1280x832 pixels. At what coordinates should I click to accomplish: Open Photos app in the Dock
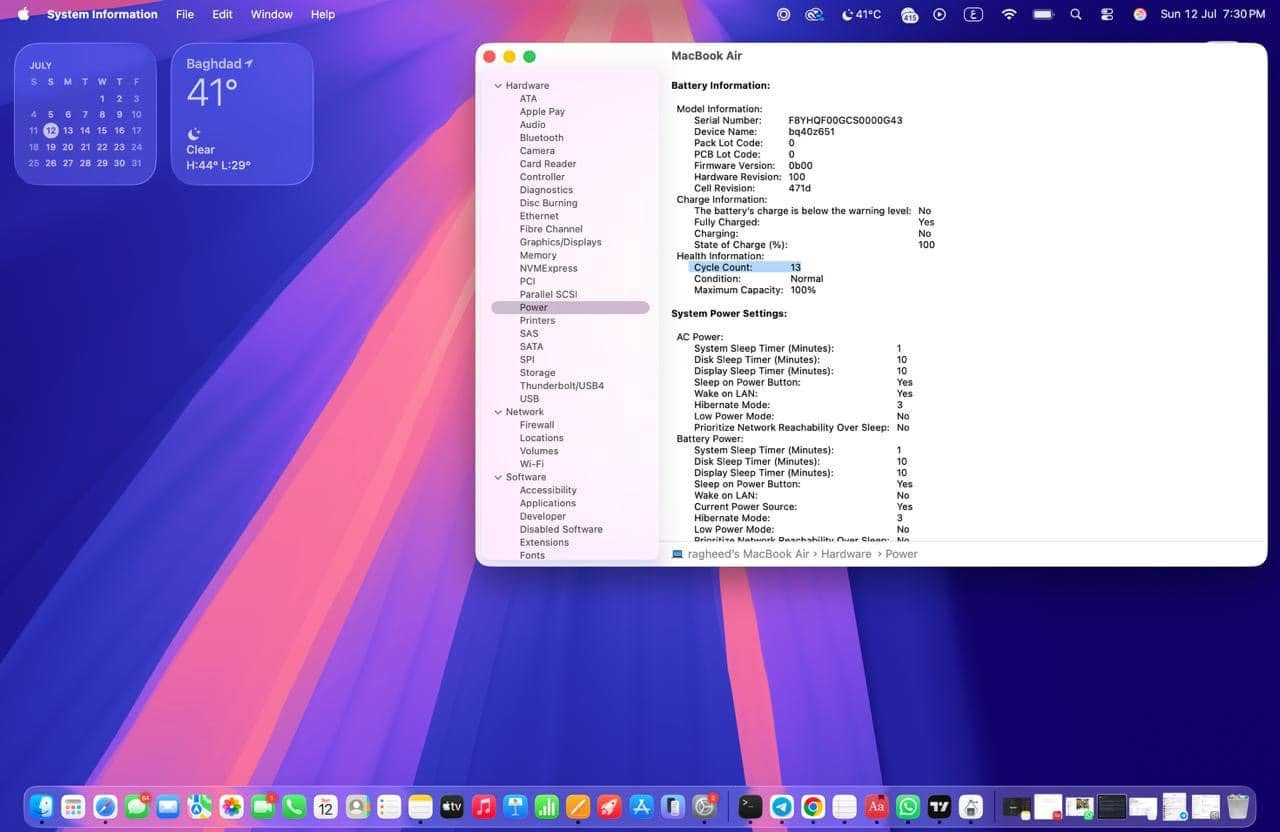click(x=231, y=806)
